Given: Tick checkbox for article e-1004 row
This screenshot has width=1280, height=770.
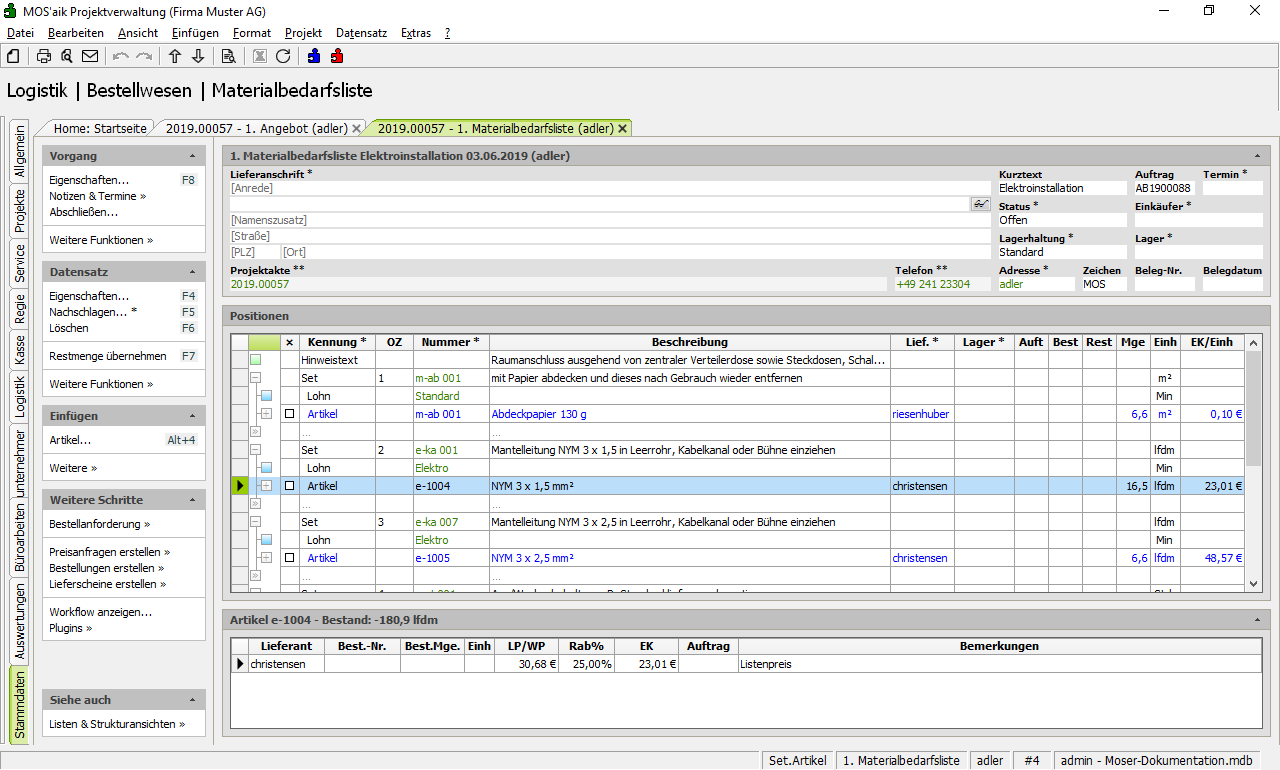Looking at the screenshot, I should click(x=290, y=486).
